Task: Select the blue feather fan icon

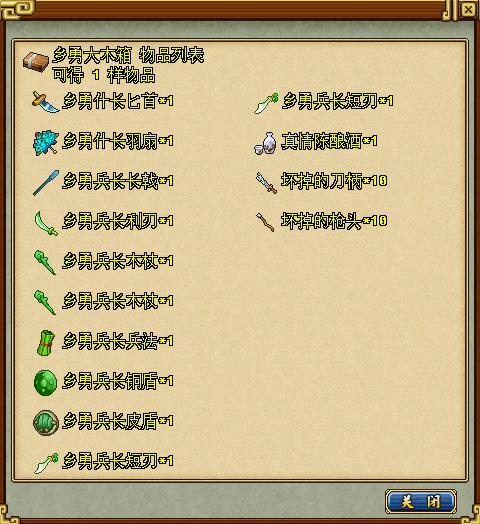Action: point(46,142)
